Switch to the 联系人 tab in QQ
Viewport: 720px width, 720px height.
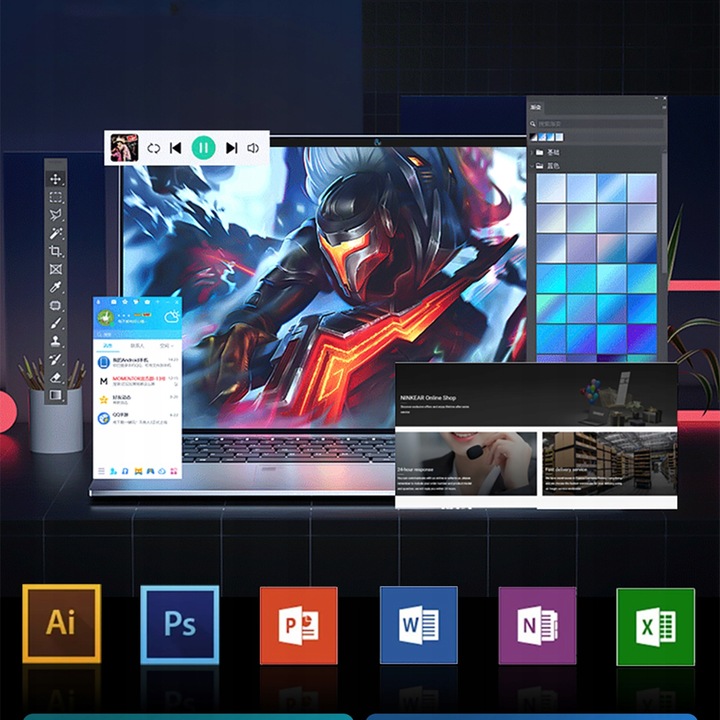point(137,346)
